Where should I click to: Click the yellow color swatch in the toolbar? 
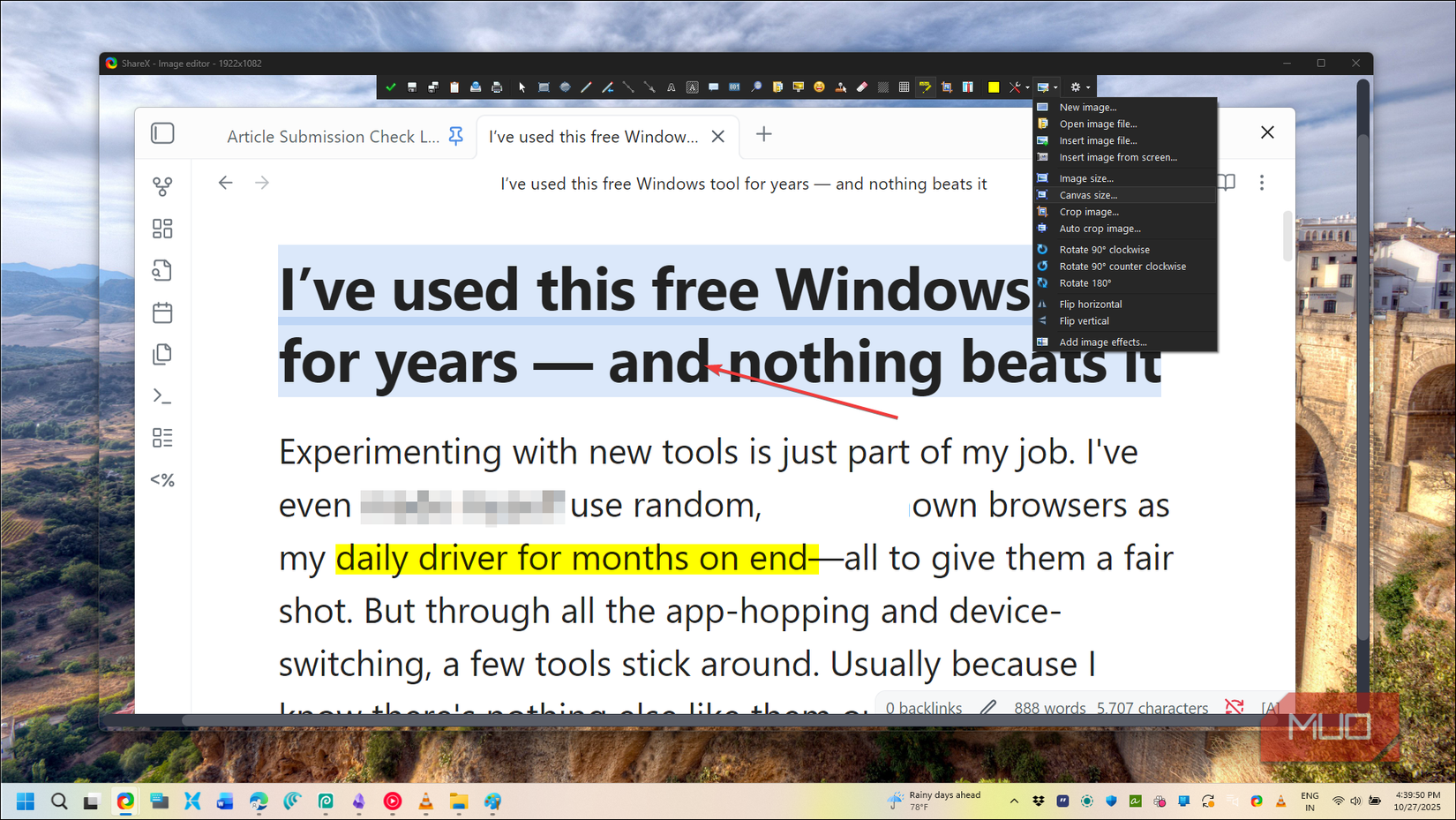(x=994, y=87)
